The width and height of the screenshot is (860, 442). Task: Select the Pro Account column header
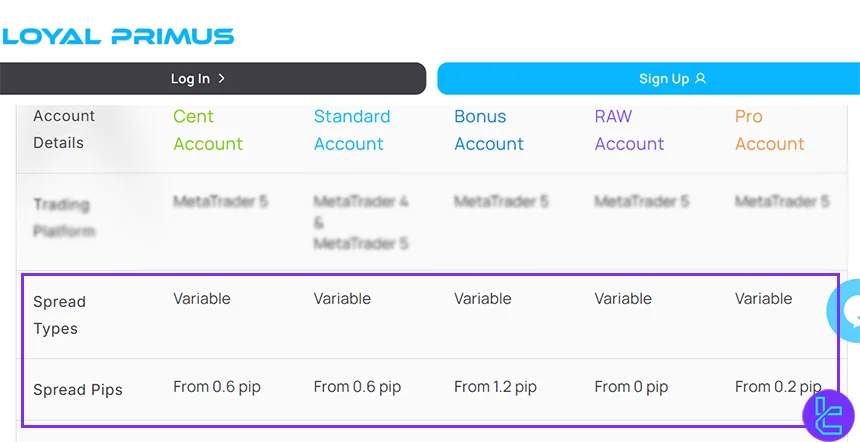[769, 130]
